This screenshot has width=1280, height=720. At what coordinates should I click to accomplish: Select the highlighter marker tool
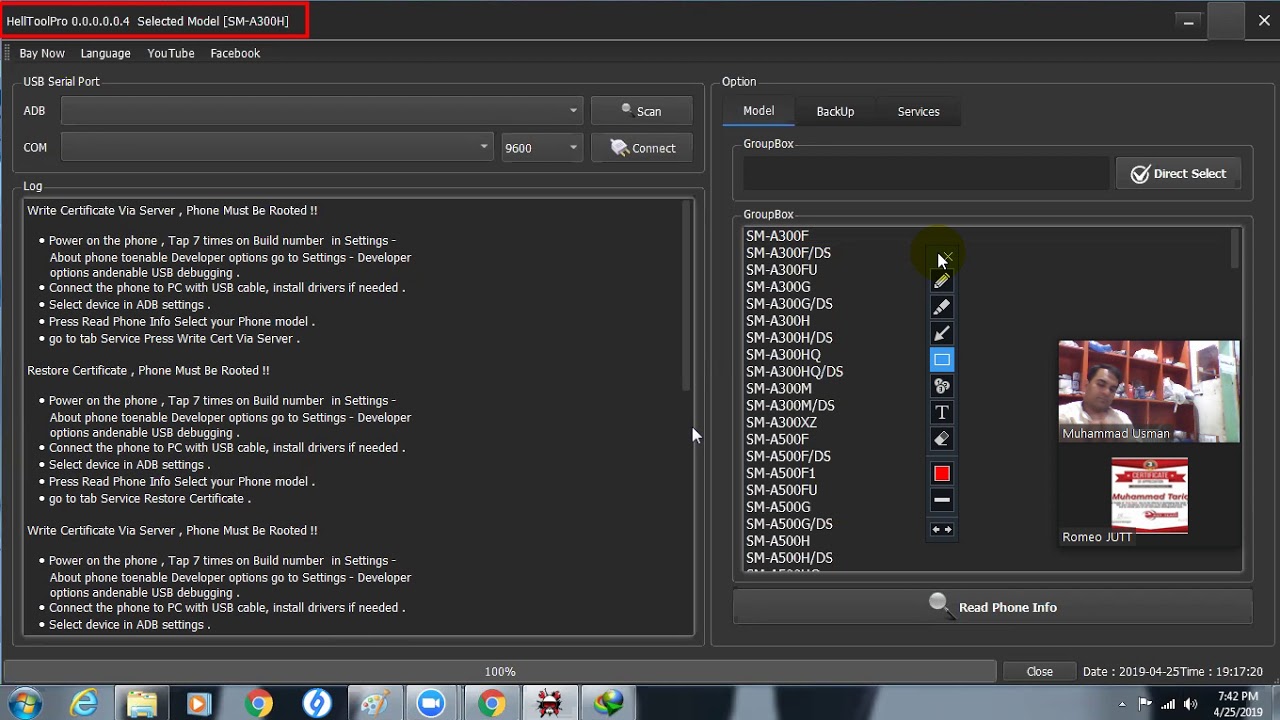(x=942, y=307)
